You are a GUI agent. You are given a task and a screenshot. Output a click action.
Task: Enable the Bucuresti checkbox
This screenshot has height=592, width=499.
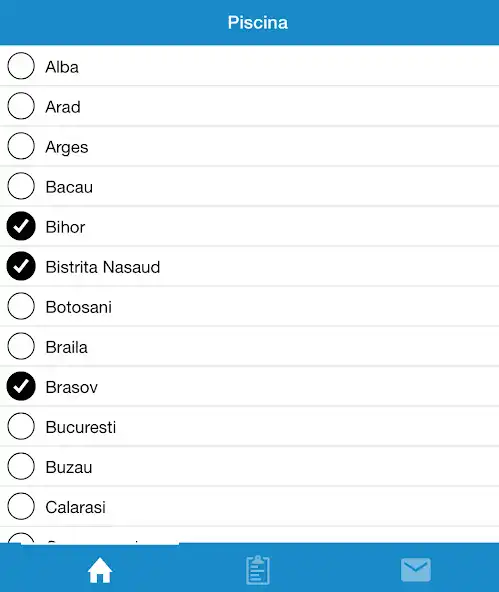point(21,426)
